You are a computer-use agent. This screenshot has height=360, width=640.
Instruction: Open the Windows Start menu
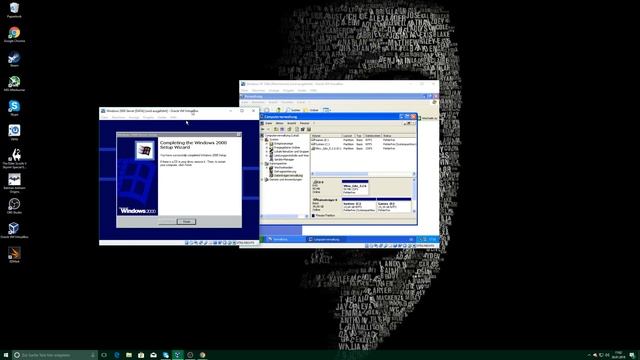pos(6,355)
